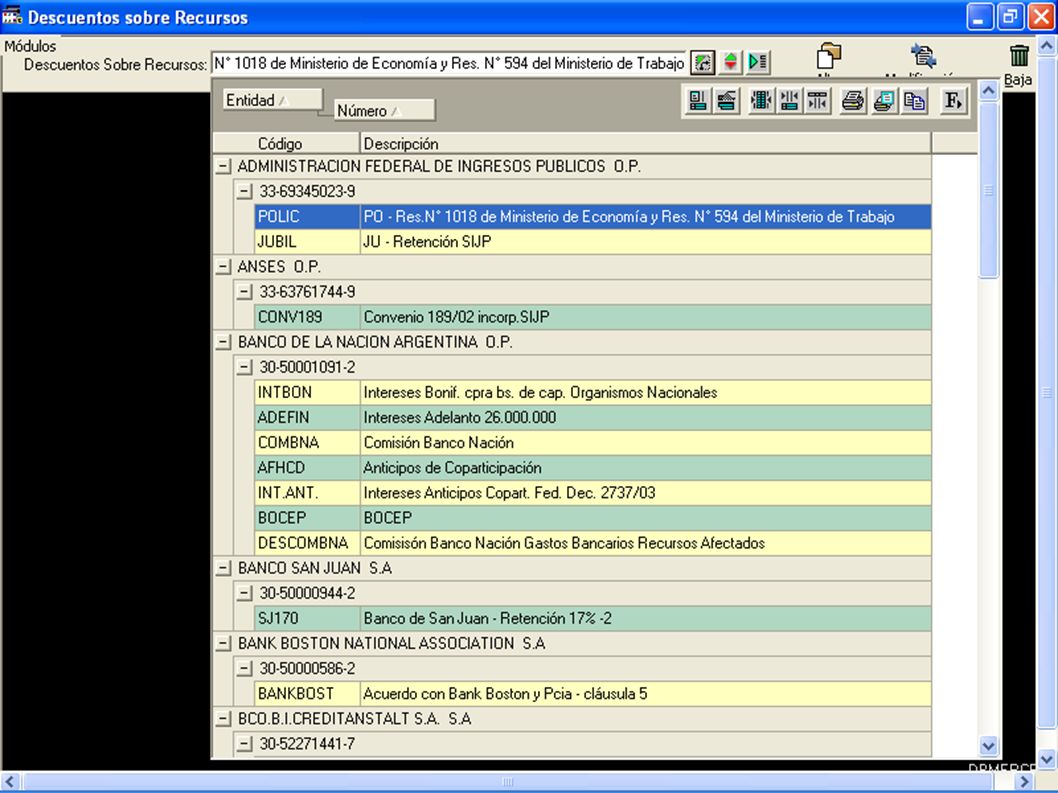Select the POLIC row
Viewport: 1058px width, 793px height.
(x=593, y=217)
